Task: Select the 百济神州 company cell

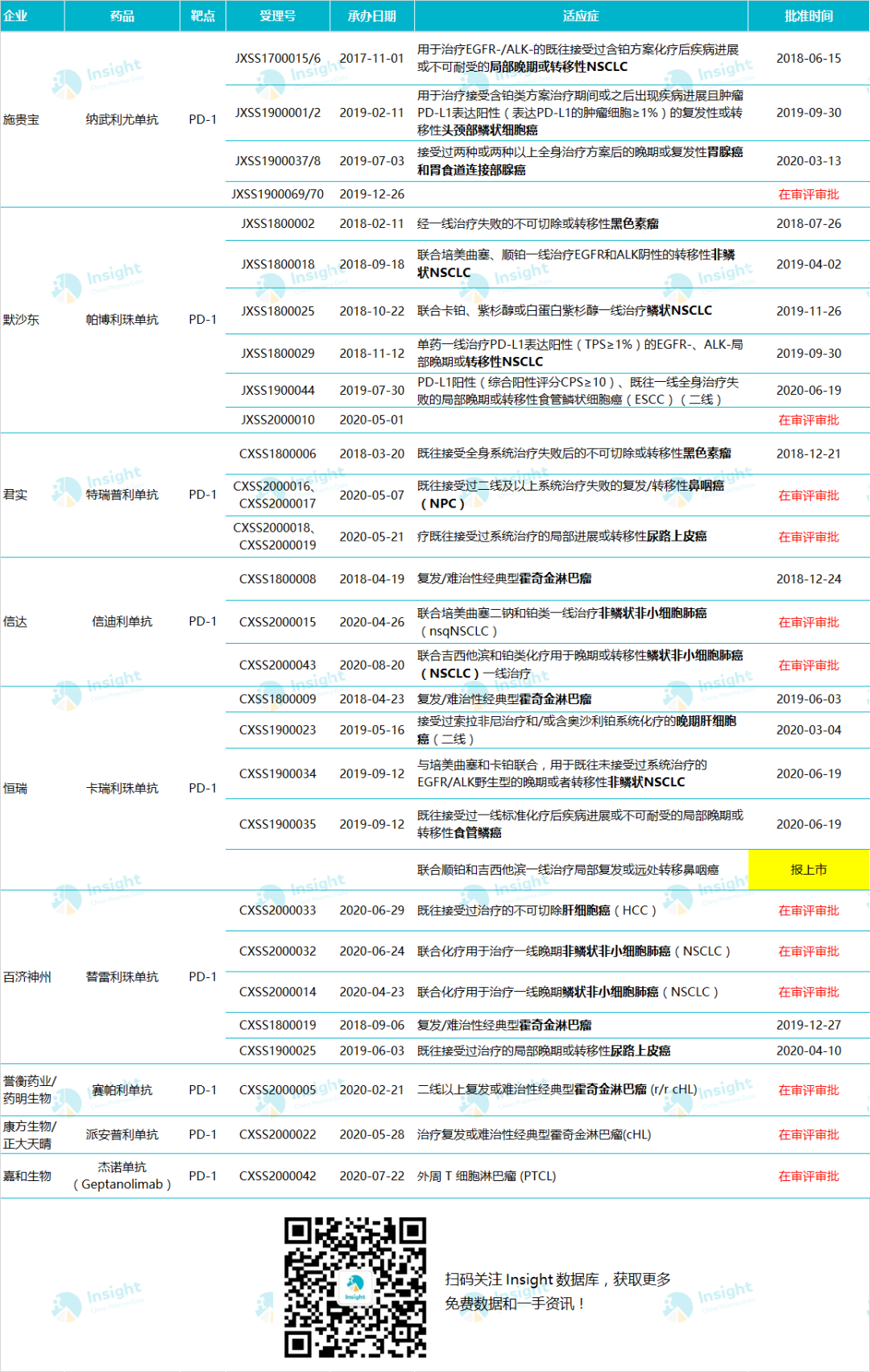Action: (27, 976)
